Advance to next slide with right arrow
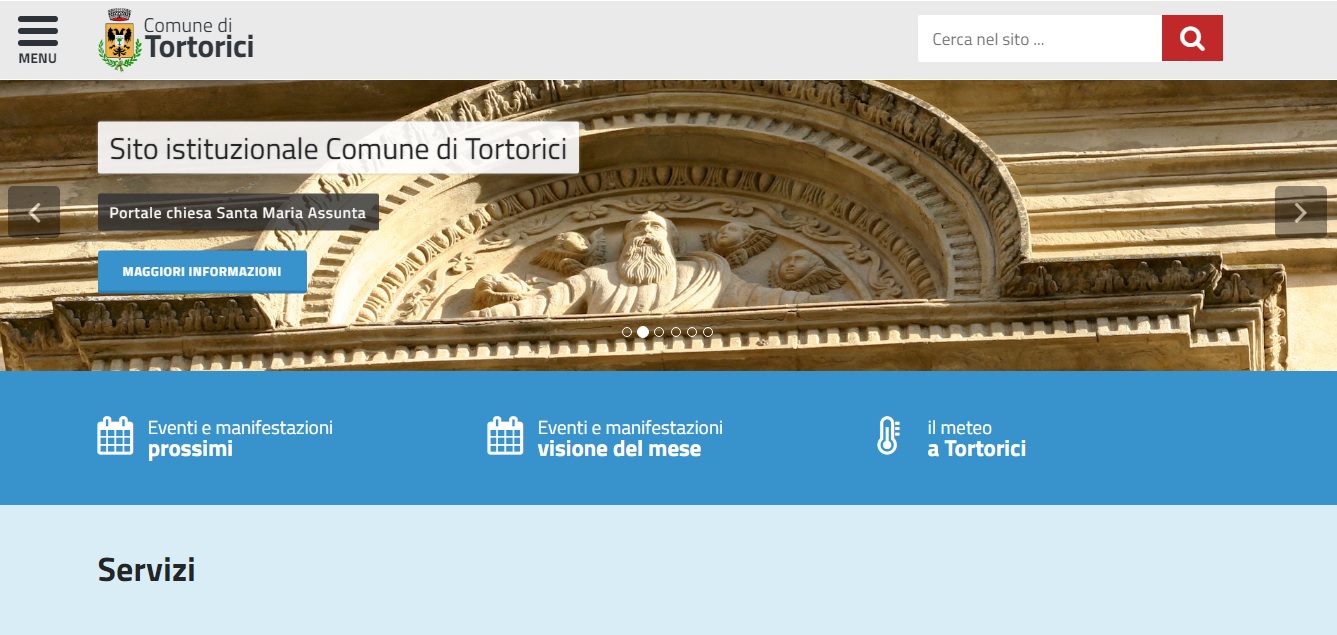Screen dimensions: 1337x635 1301,212
